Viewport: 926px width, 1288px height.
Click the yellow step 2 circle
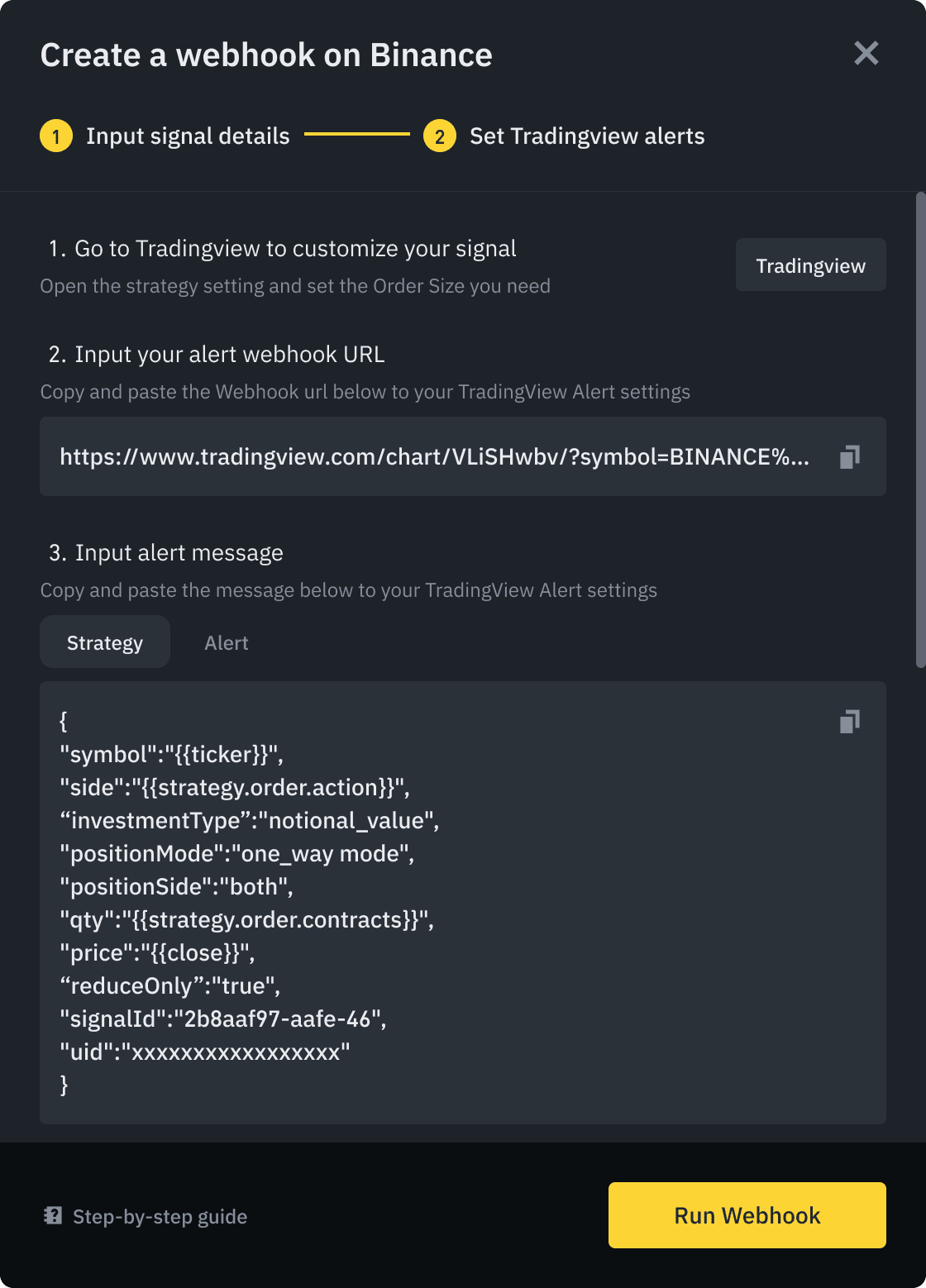[440, 136]
